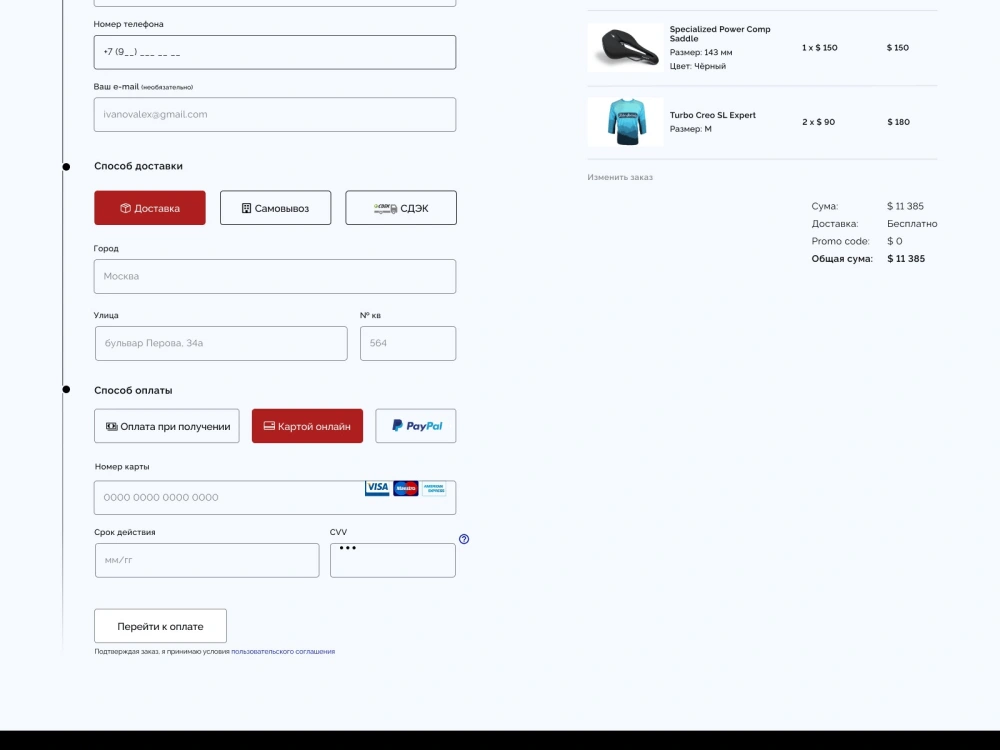Focus the Срок действия expiry field
This screenshot has height=750, width=1000.
207,560
